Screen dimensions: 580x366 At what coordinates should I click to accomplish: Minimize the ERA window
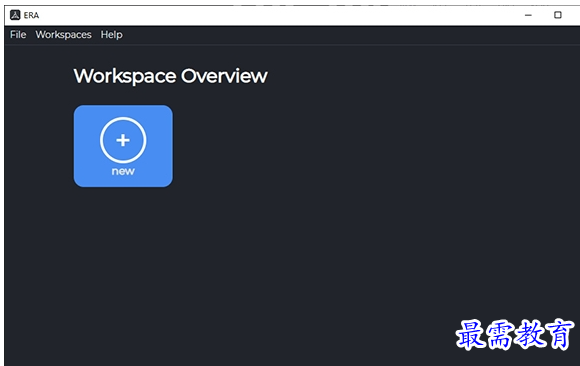[528, 15]
